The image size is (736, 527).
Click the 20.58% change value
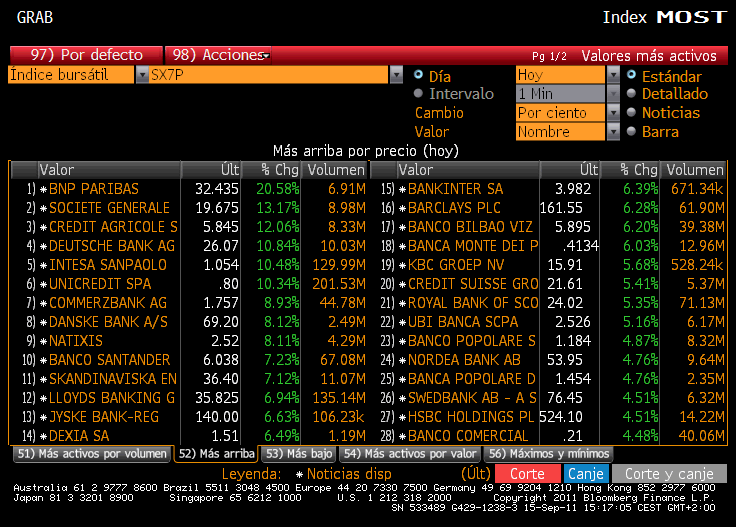277,189
